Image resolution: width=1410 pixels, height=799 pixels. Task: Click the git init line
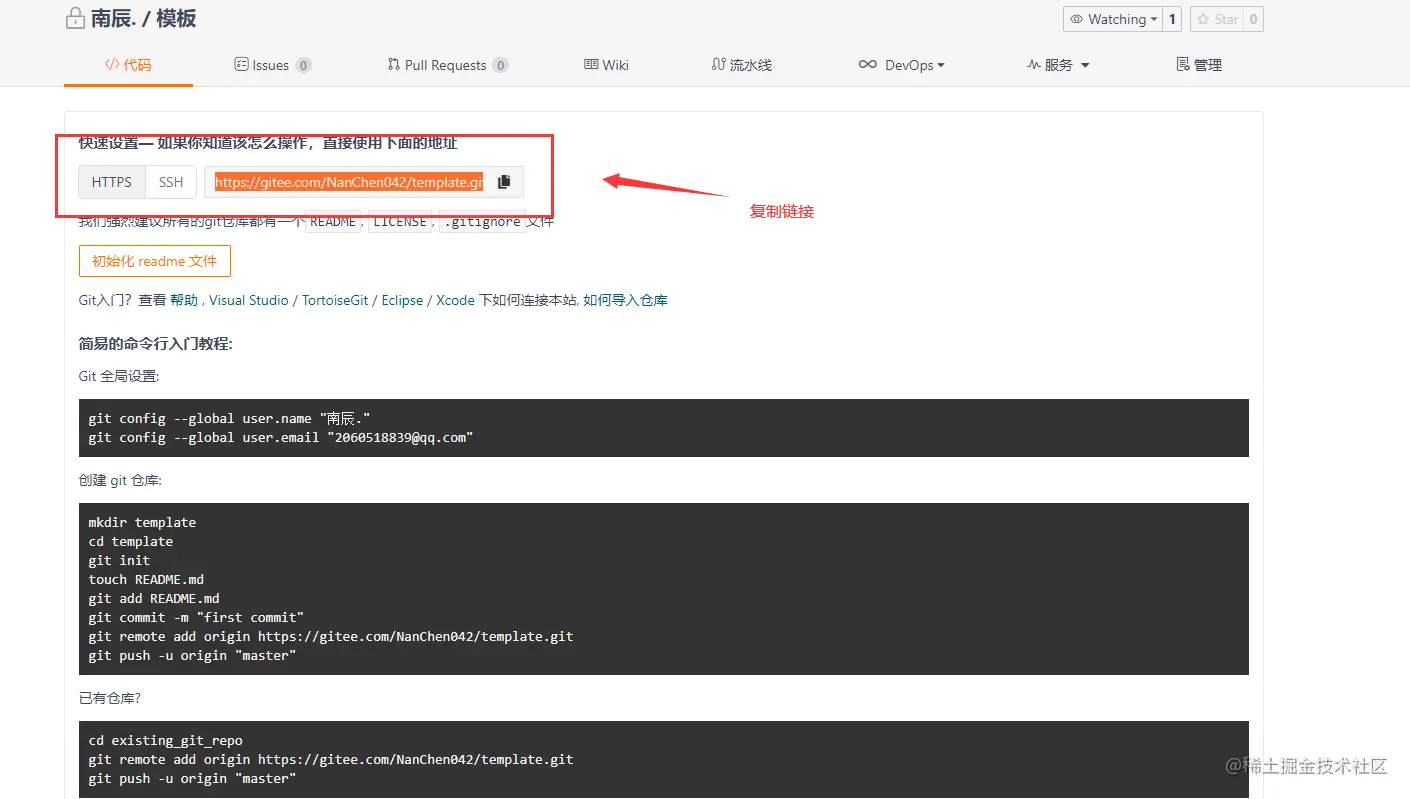pos(119,560)
